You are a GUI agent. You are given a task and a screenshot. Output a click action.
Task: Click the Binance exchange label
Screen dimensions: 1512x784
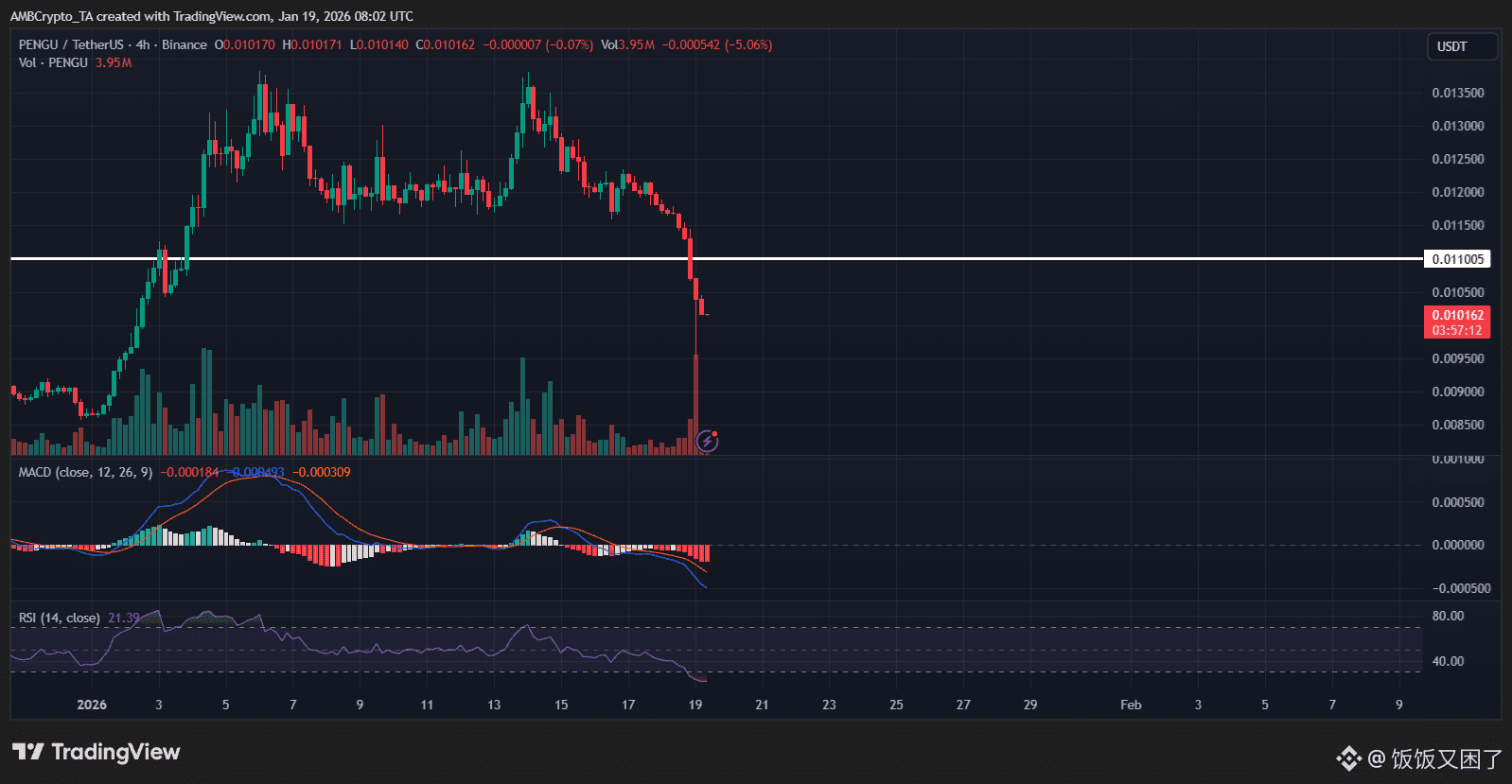coord(185,44)
